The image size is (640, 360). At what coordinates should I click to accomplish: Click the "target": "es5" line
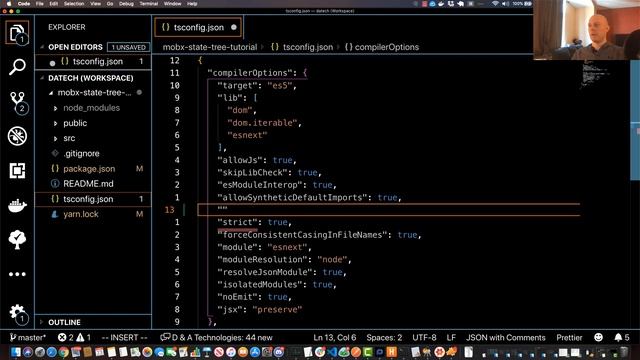click(x=257, y=85)
